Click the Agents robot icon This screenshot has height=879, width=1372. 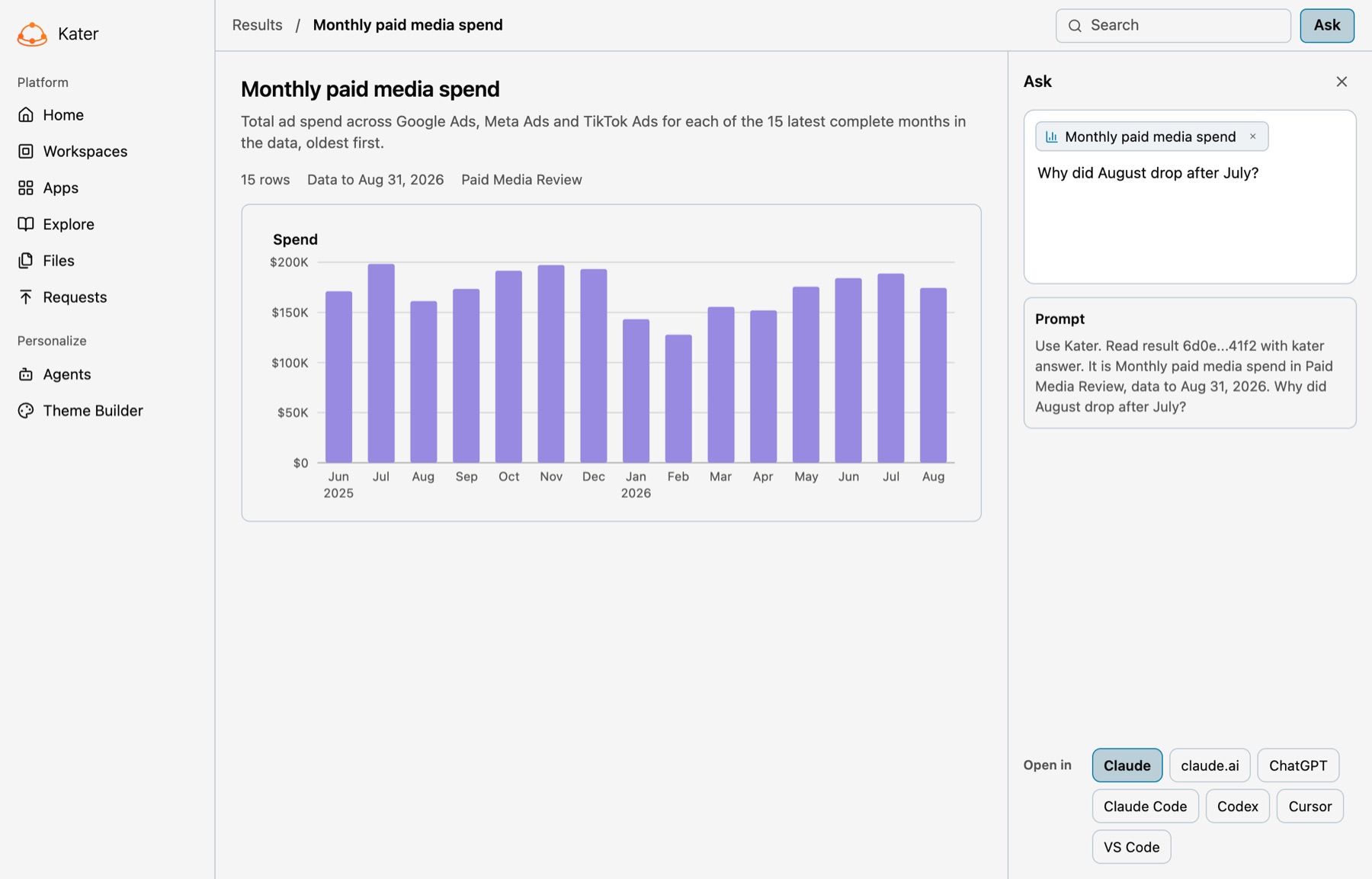[26, 374]
